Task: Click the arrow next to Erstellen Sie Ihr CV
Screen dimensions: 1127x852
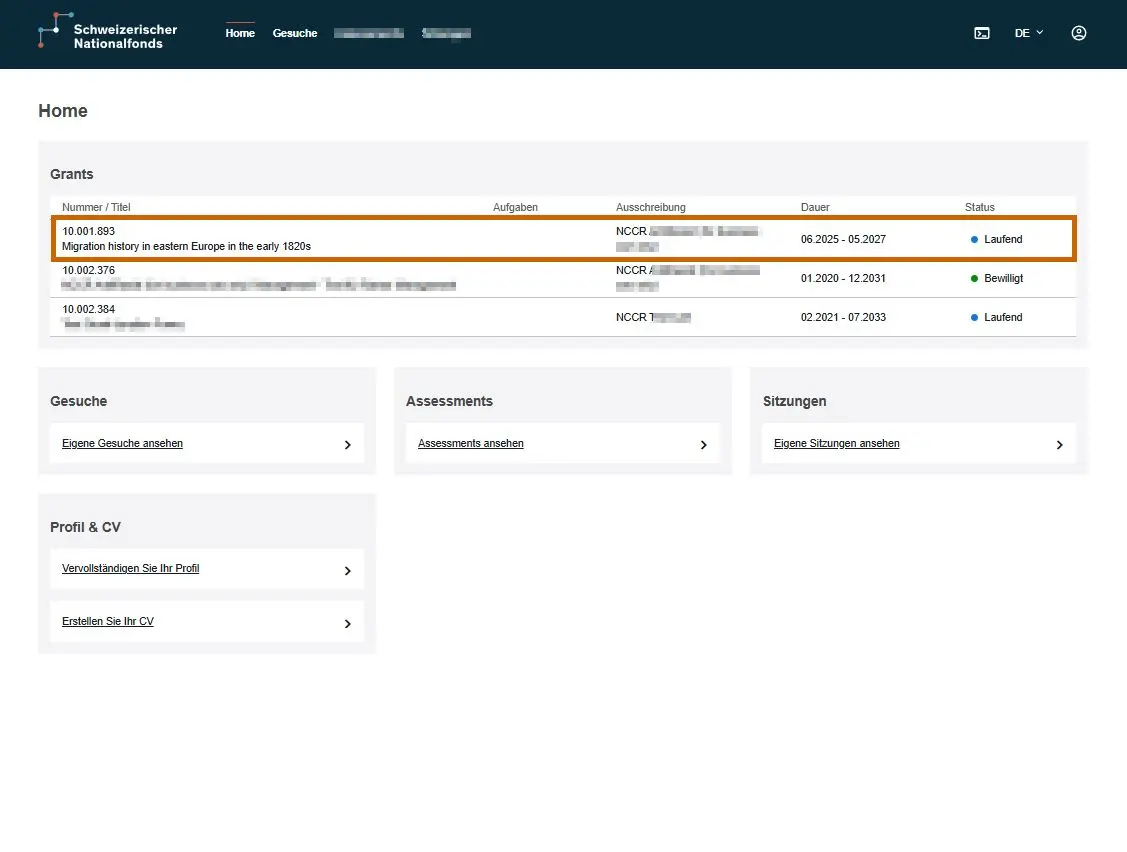Action: (348, 624)
